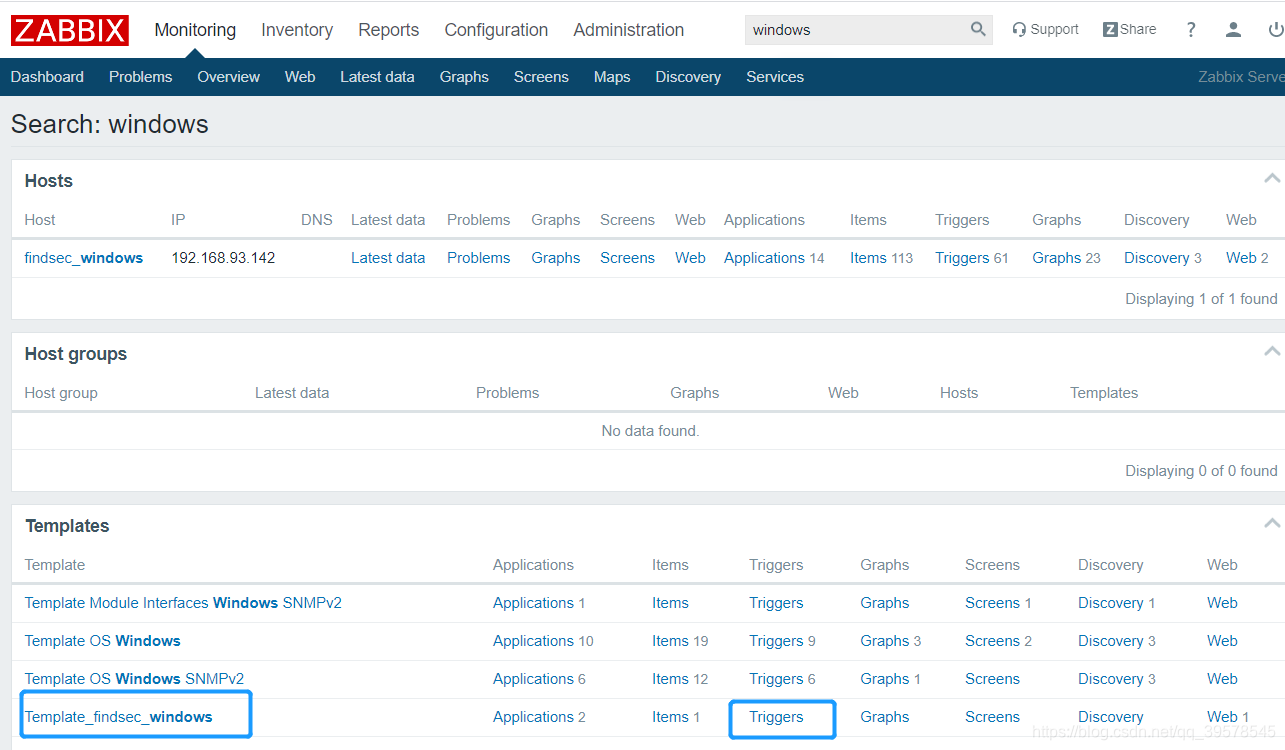This screenshot has width=1285, height=750.
Task: Open Screens link for findsec_windows host
Action: click(x=627, y=258)
